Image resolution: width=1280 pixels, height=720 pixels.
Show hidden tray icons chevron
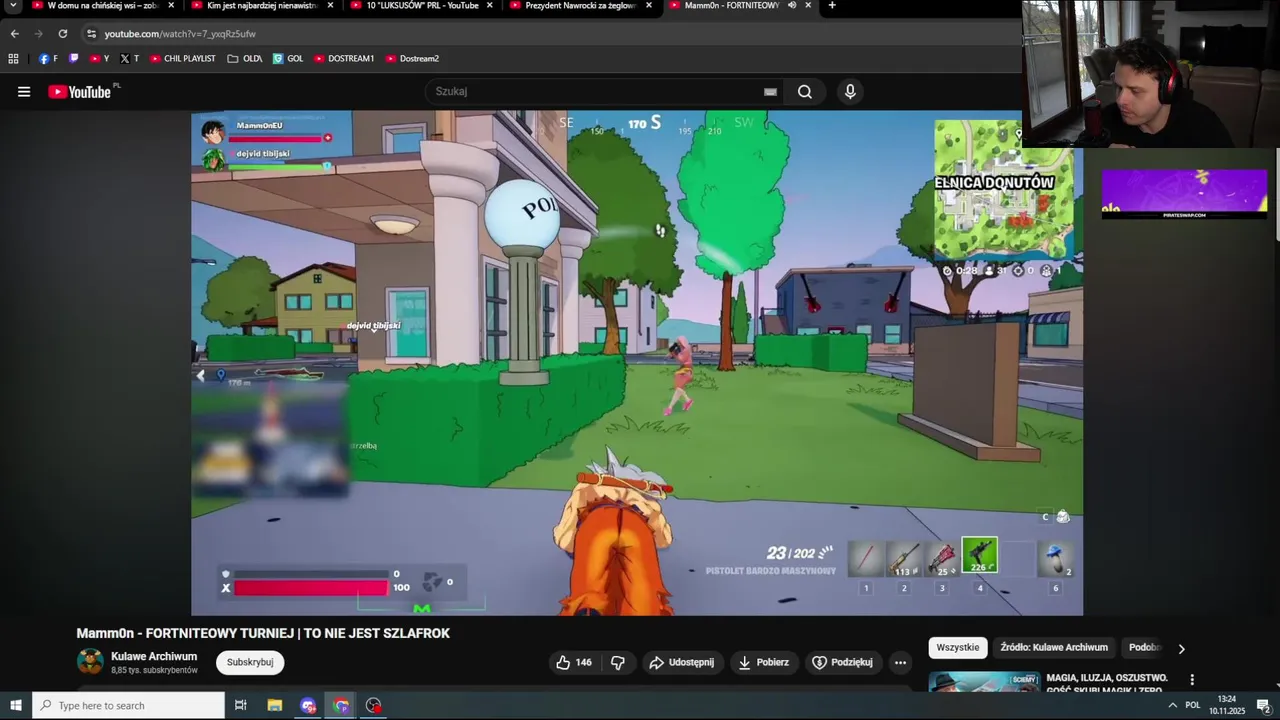coord(1172,706)
